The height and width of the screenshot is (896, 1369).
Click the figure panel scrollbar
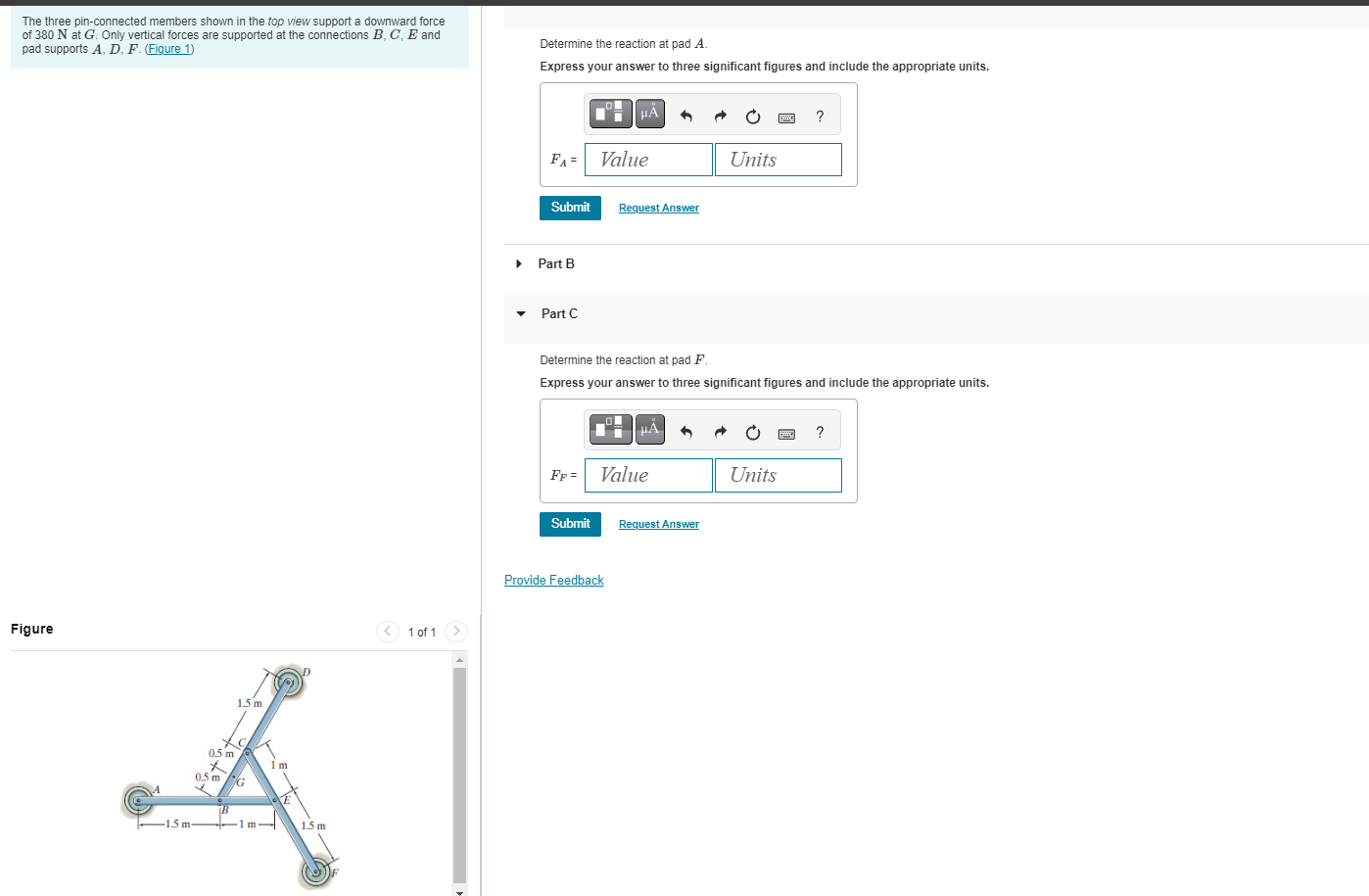point(458,774)
